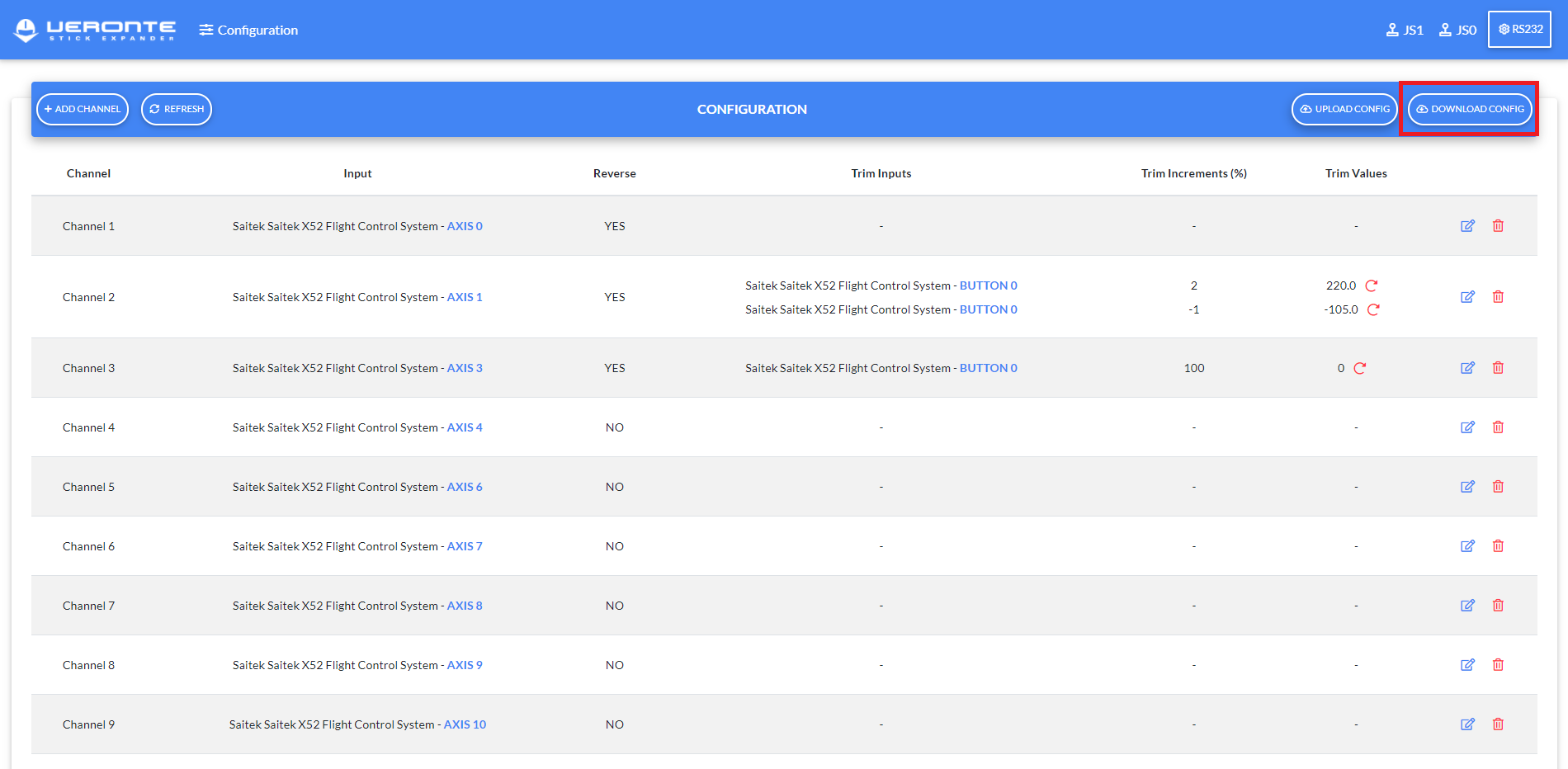Click AXIS 0 input in Channel 1
This screenshot has width=1568, height=769.
[465, 226]
